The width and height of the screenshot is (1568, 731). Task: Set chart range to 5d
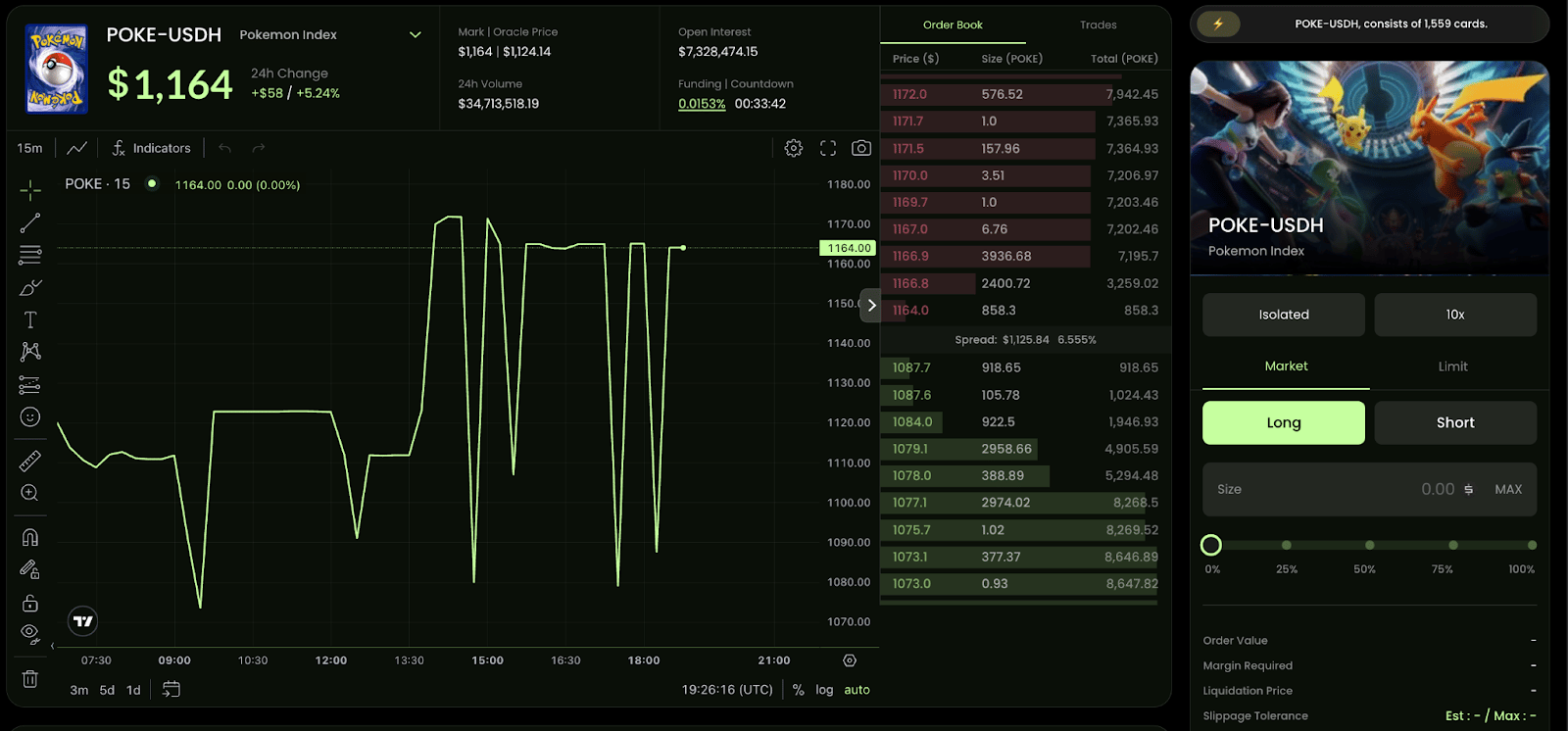click(107, 690)
